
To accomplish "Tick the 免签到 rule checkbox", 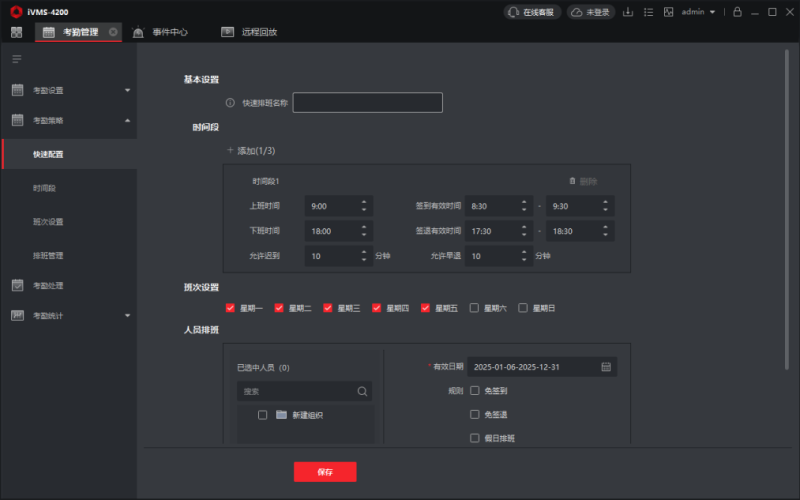I will pyautogui.click(x=475, y=391).
